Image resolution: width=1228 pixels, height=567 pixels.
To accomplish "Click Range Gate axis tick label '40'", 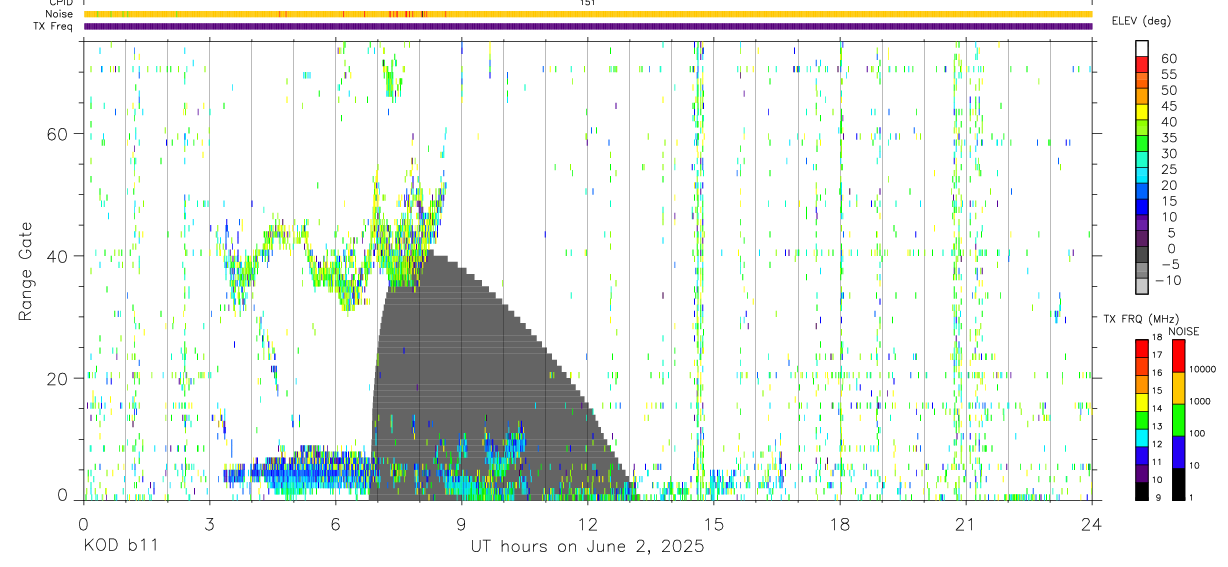I will [59, 255].
